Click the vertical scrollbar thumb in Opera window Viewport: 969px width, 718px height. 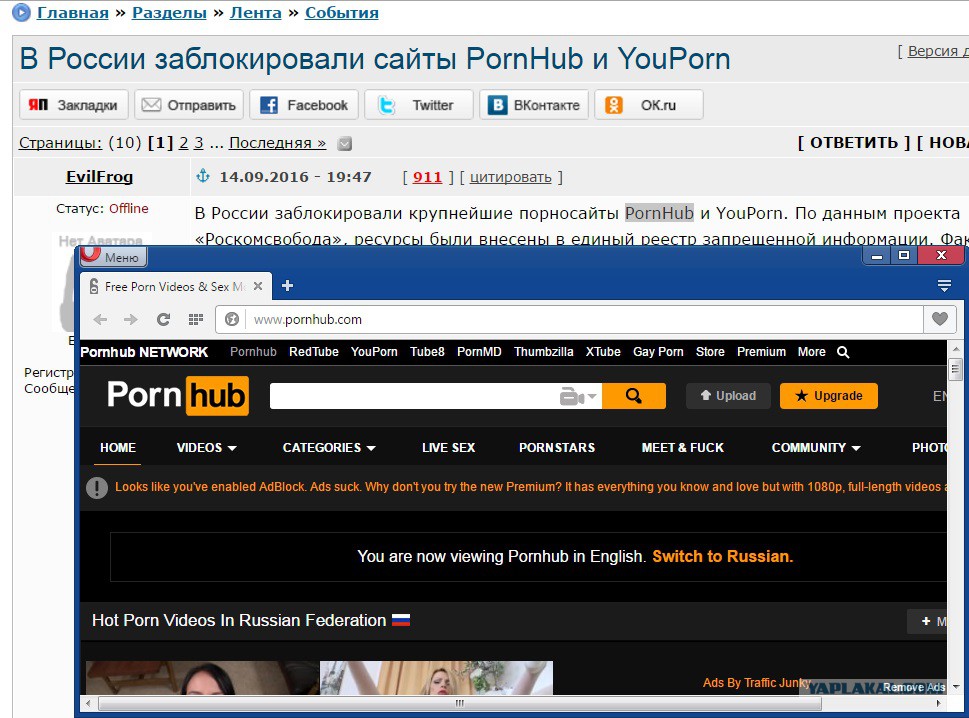955,370
